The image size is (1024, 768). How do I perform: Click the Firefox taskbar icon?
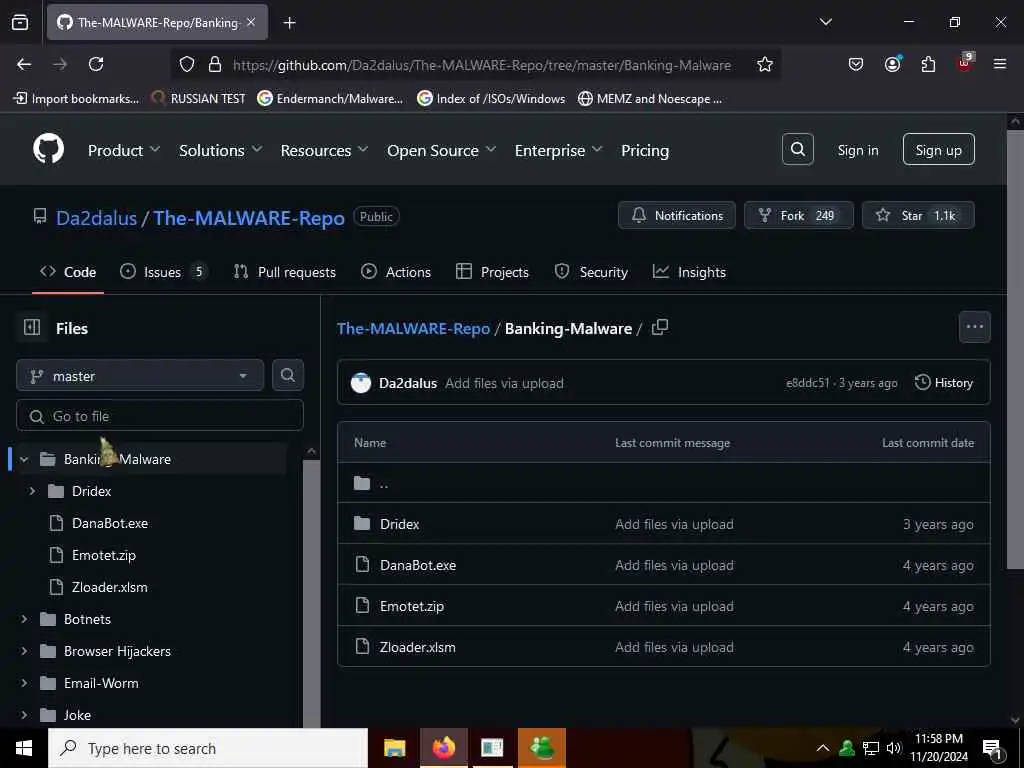pyautogui.click(x=443, y=748)
